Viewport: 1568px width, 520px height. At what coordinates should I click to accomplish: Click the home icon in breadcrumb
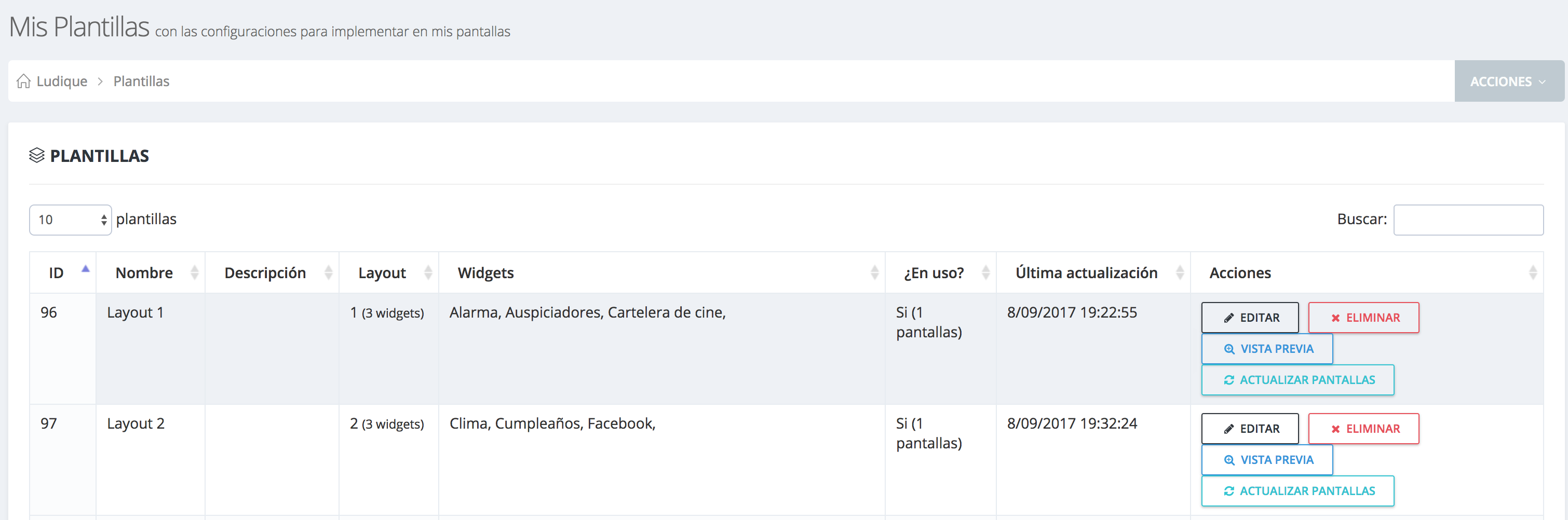click(24, 81)
